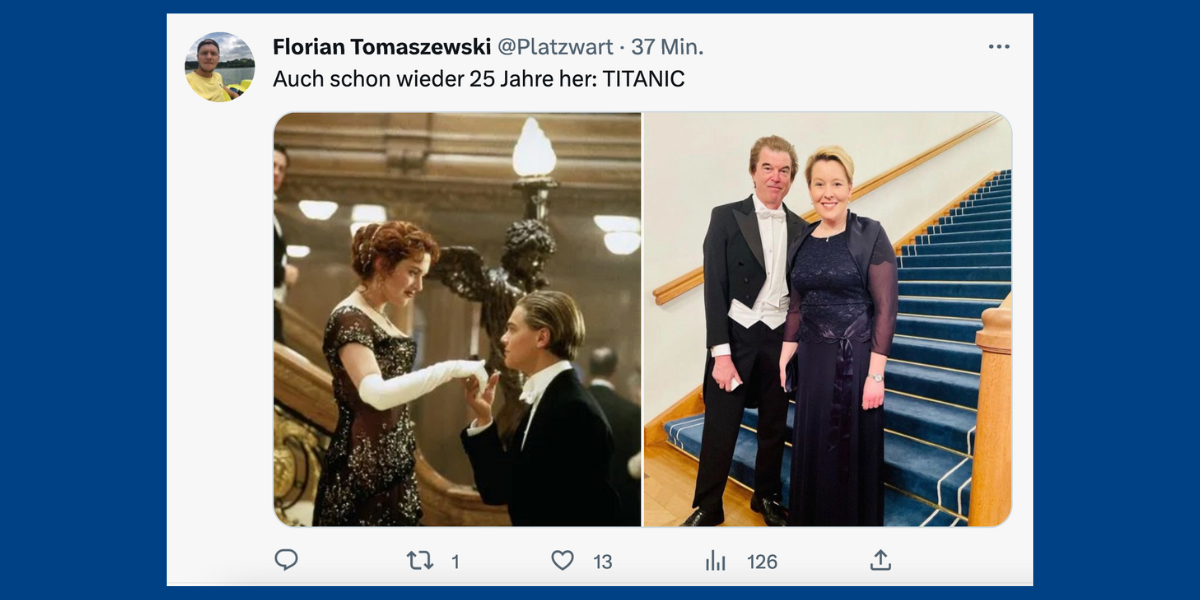Screen dimensions: 1200x600
Task: Enlarge the Titanic movie still on left
Action: 457,319
